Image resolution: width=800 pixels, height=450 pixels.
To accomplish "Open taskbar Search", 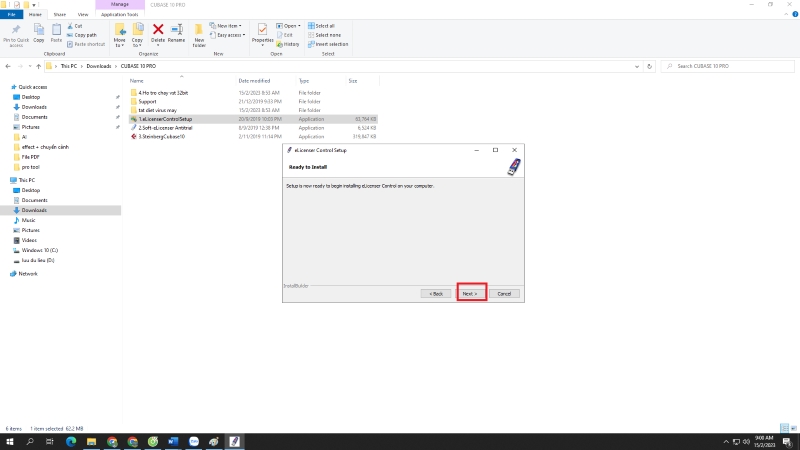I will 30,441.
